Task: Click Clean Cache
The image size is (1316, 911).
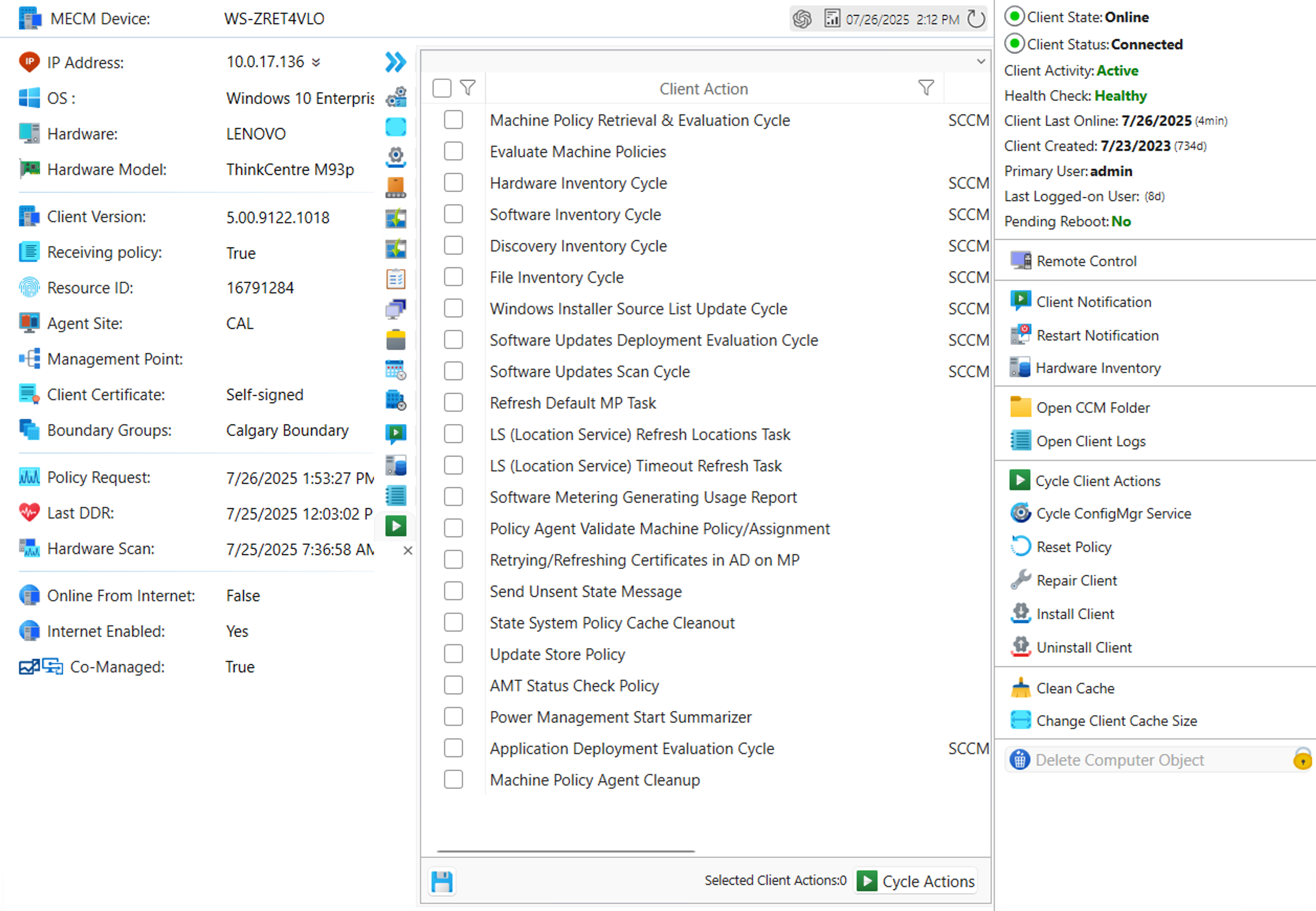Action: [x=1062, y=688]
